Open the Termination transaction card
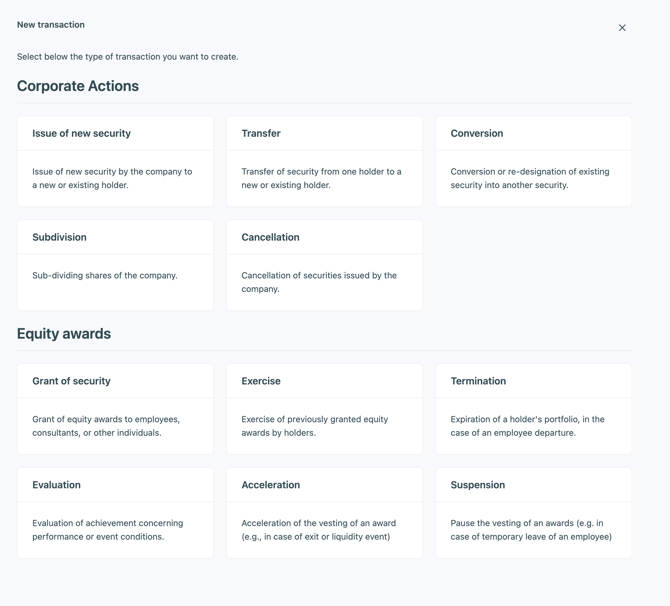Image resolution: width=670 pixels, height=606 pixels. pos(533,408)
